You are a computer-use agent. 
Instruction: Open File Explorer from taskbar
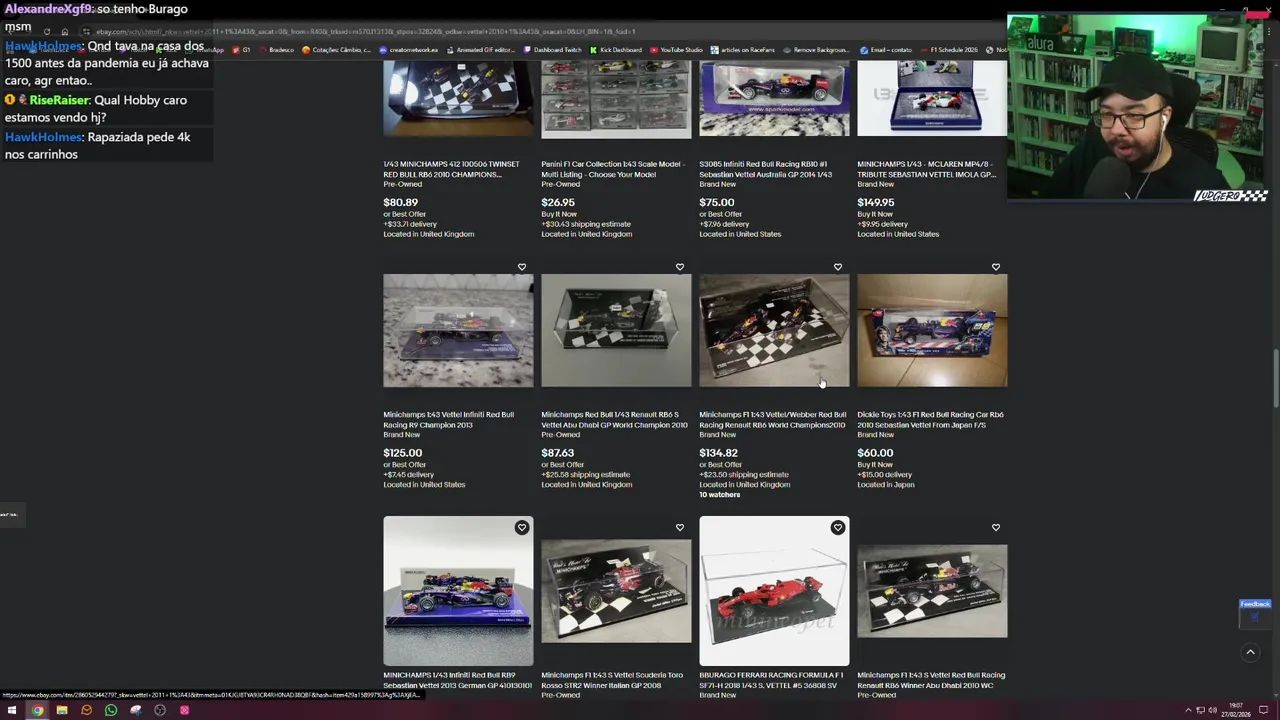[62, 710]
